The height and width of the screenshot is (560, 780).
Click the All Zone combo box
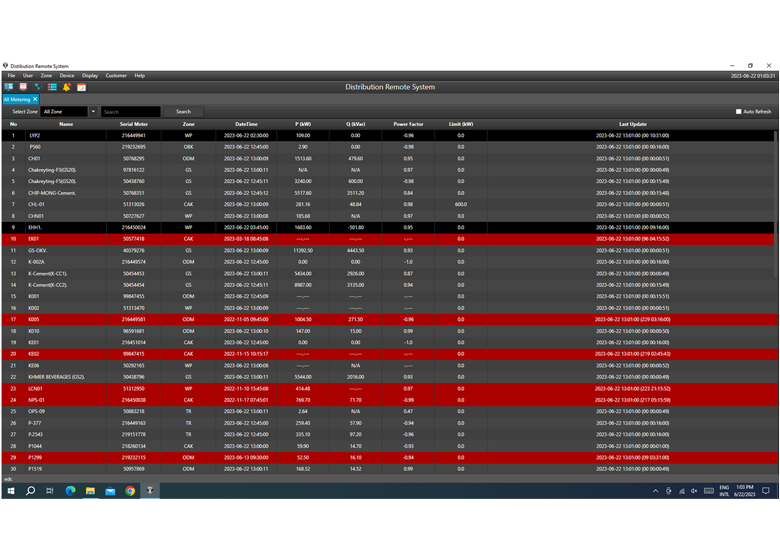65,111
